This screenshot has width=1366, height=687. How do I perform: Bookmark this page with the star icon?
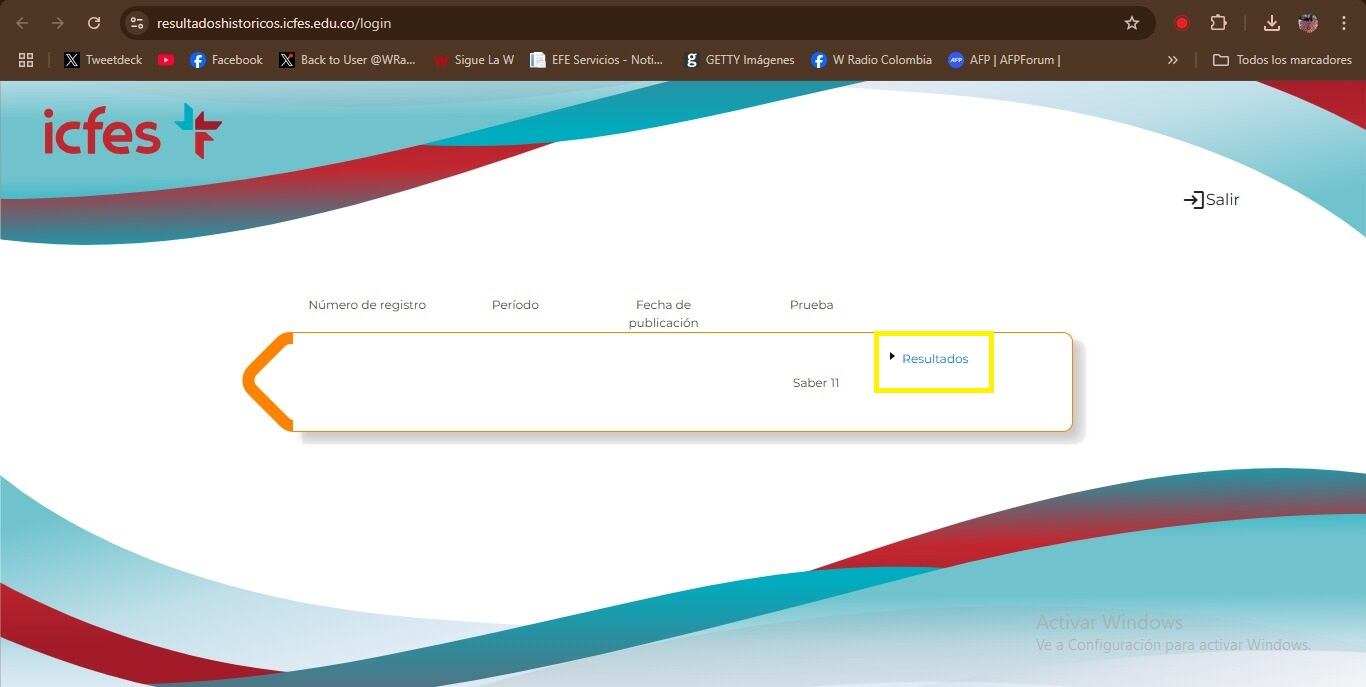[1131, 23]
